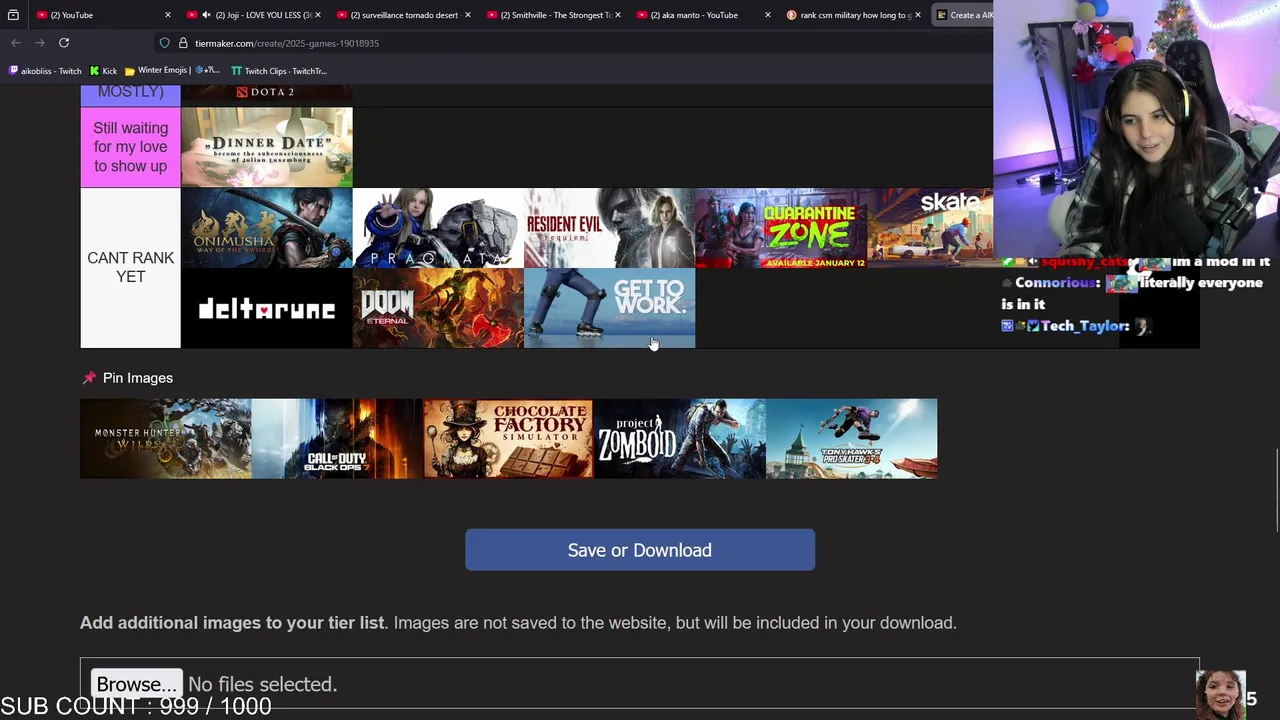This screenshot has width=1280, height=720.
Task: Select the Monster Hunter Wilds pinned image
Action: (166, 439)
